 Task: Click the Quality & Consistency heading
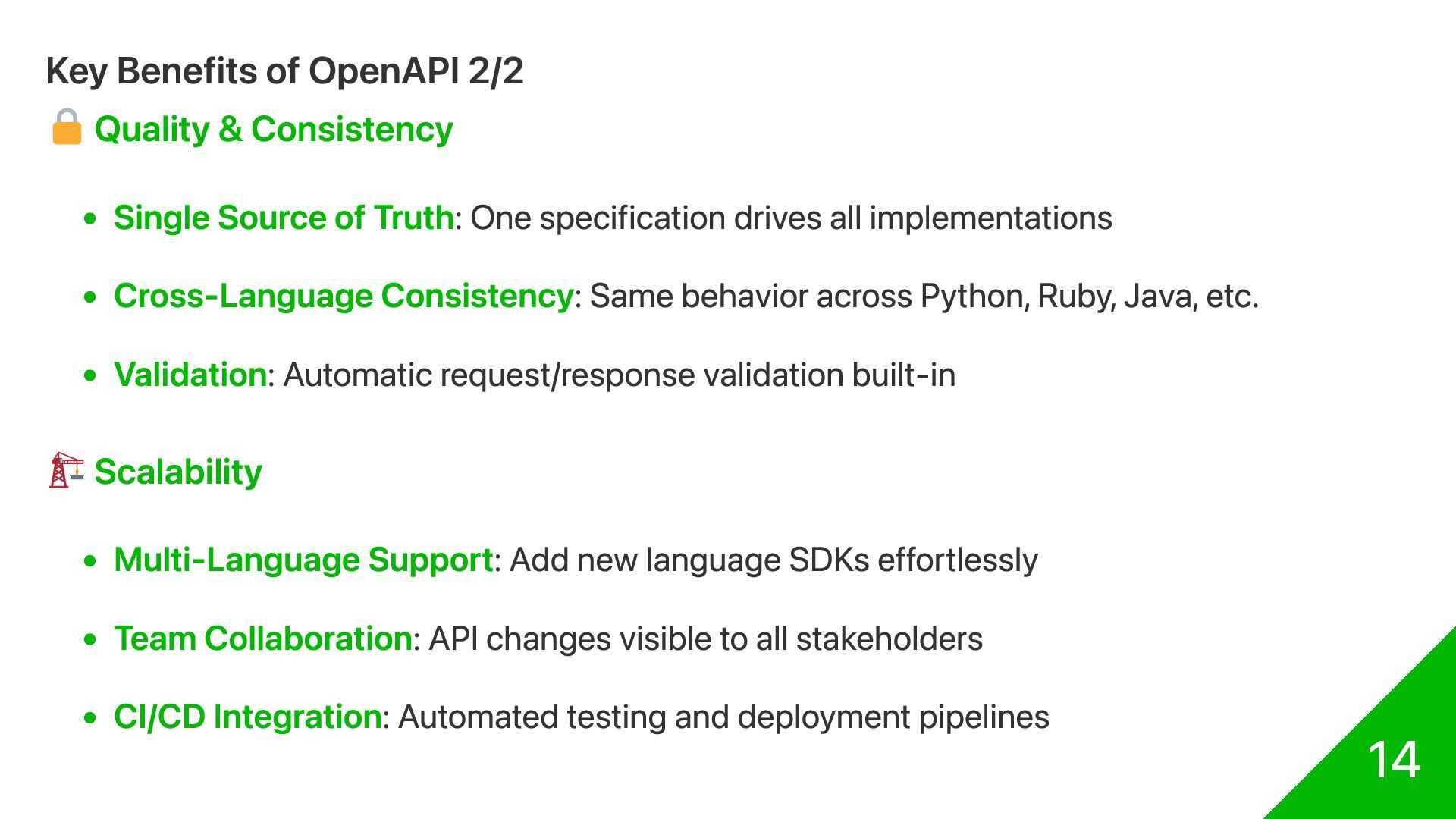click(x=274, y=129)
